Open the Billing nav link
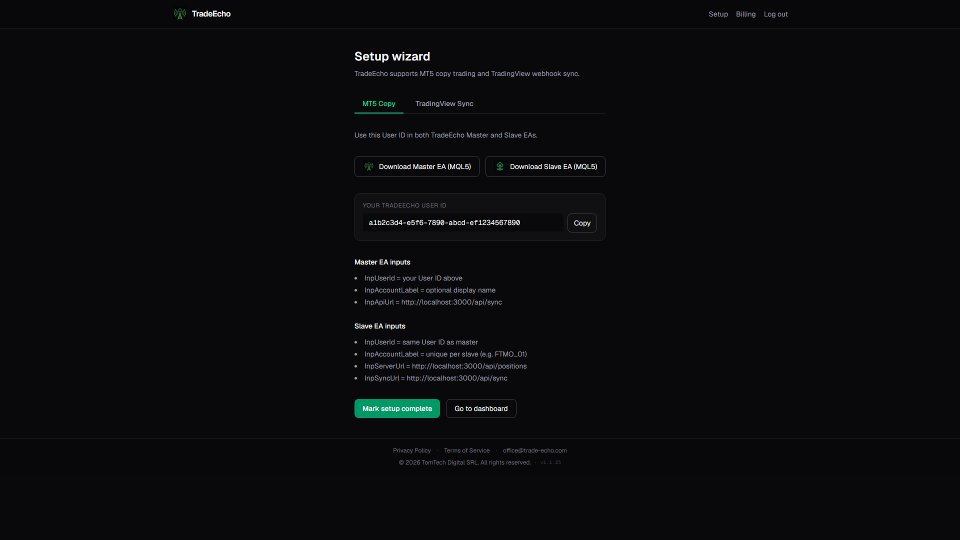 click(746, 14)
